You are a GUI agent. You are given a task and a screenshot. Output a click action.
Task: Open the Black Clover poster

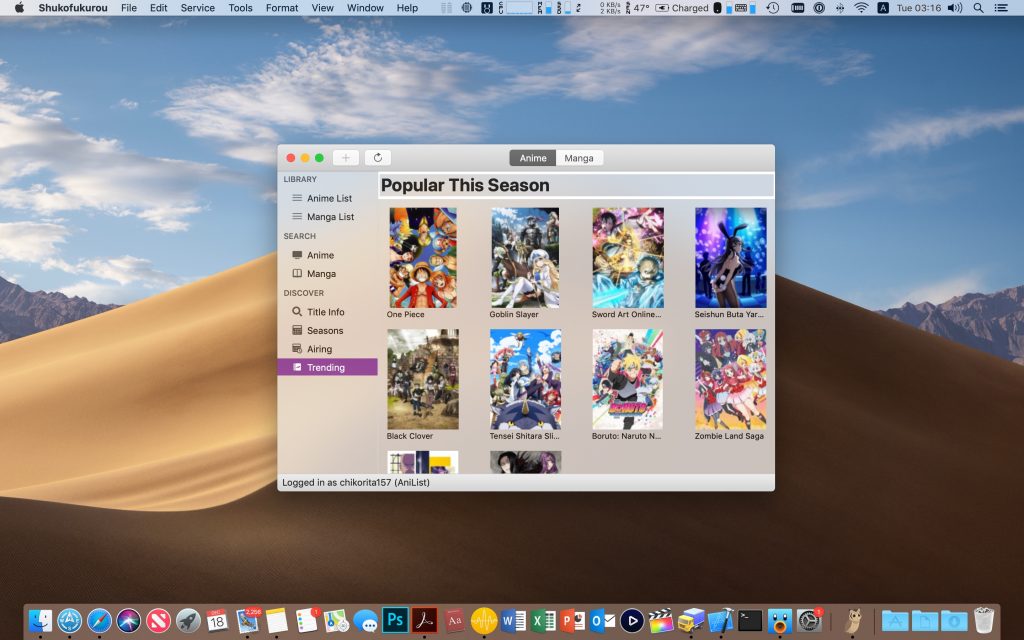(423, 379)
